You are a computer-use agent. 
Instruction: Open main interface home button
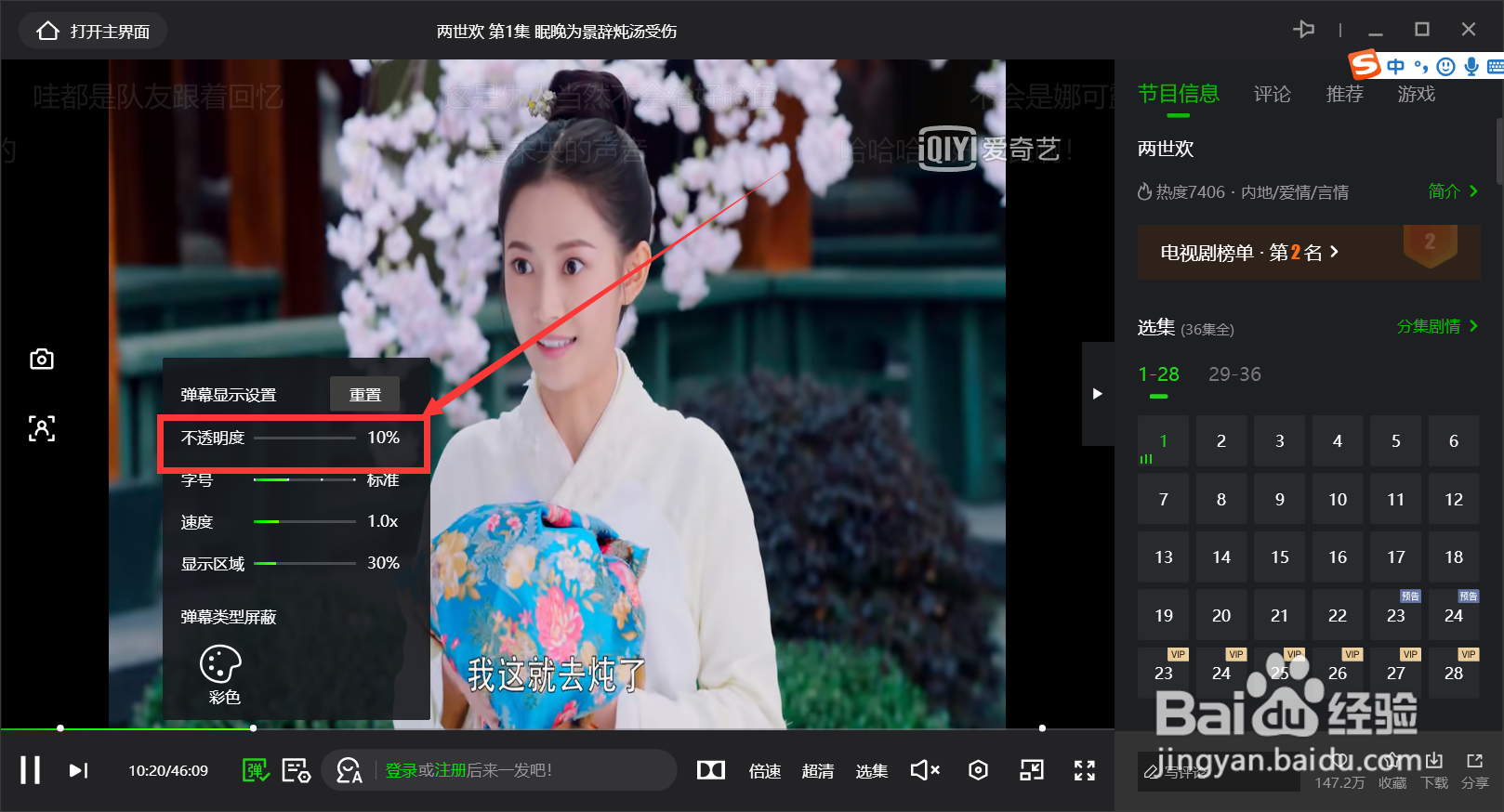click(93, 31)
